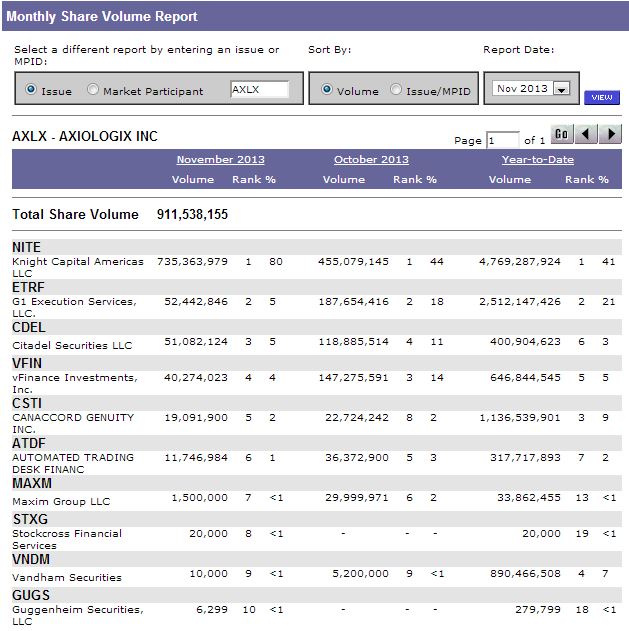This screenshot has height=631, width=629.
Task: Click October volume 5,200,000
Action: 361,573
